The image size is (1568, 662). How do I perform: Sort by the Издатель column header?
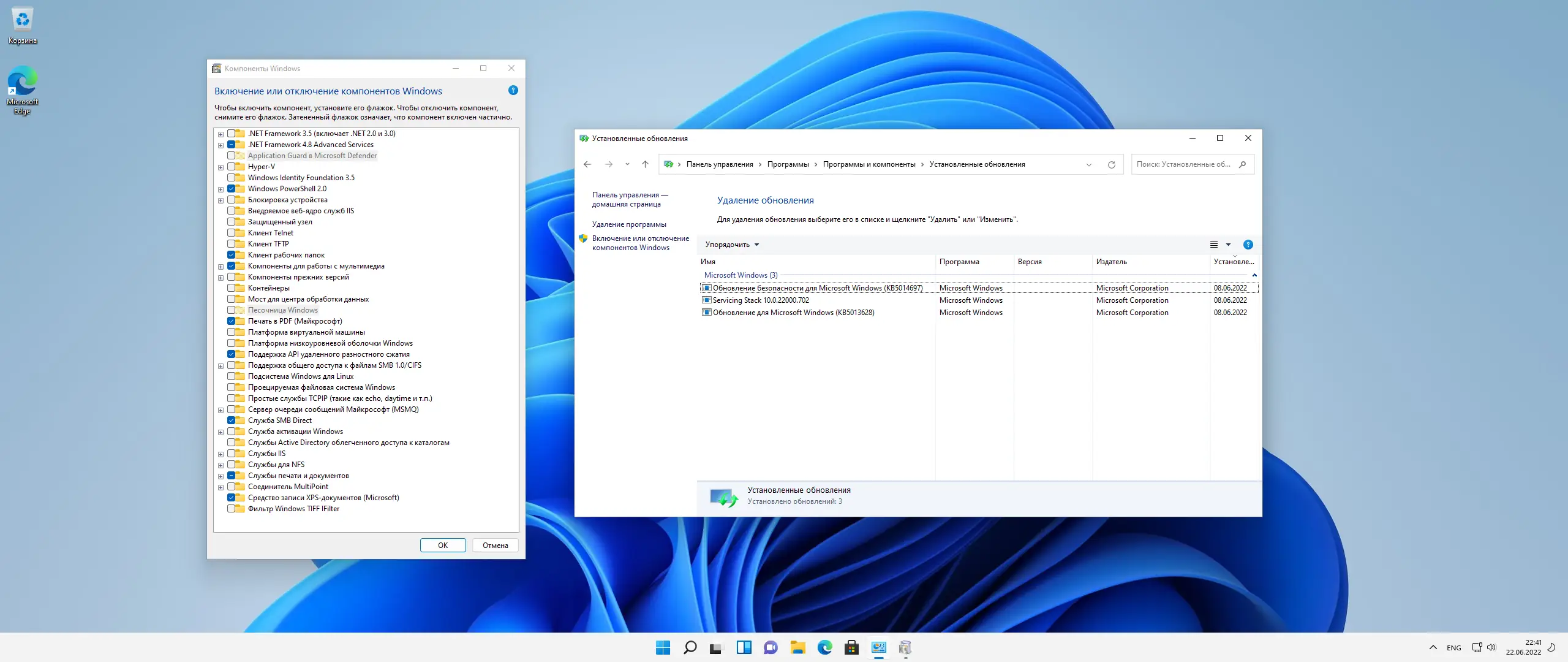1111,262
